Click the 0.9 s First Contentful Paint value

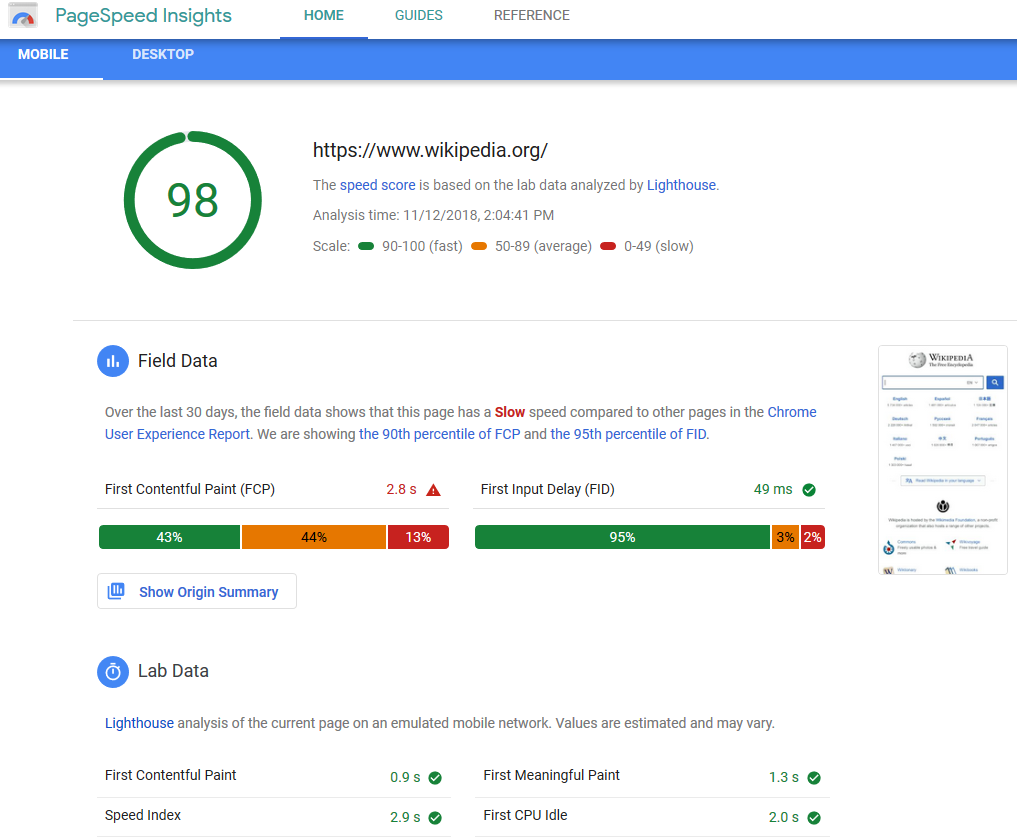(x=405, y=777)
